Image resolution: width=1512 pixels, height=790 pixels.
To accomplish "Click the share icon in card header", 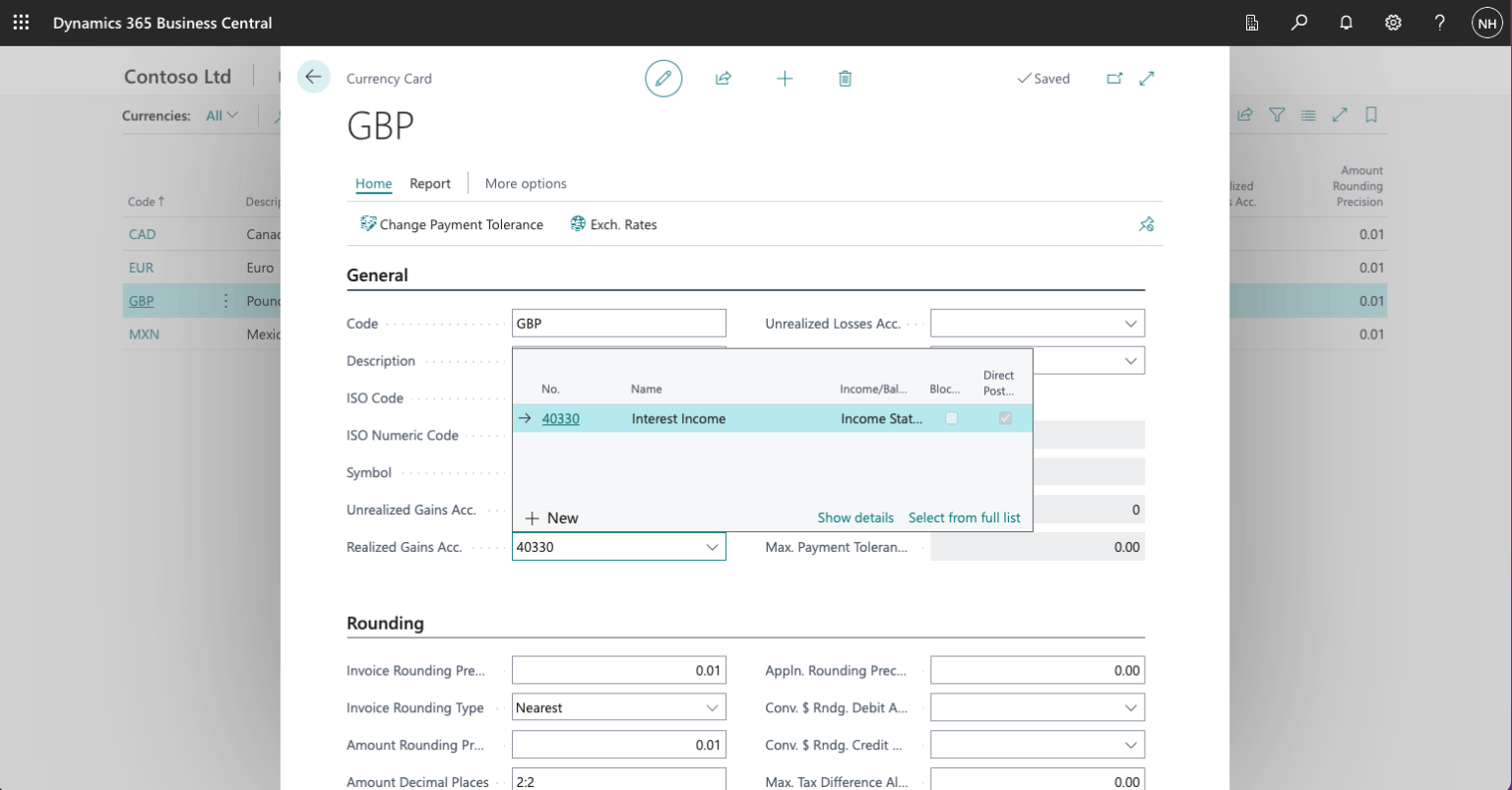I will coord(724,79).
